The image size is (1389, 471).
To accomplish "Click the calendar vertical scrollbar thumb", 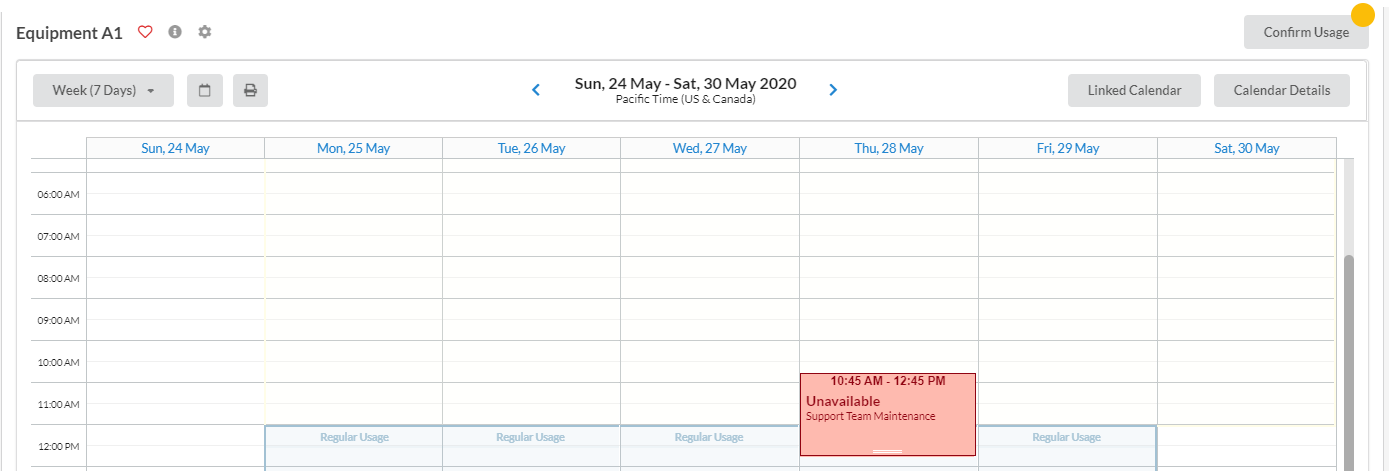I will click(1350, 360).
